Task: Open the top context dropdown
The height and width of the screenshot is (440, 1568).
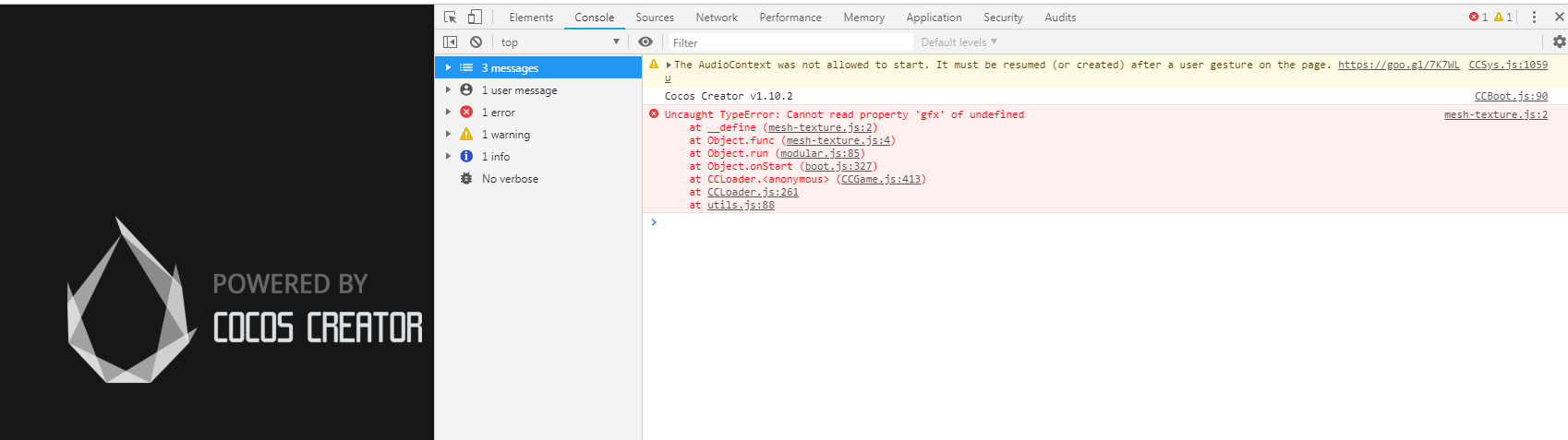Action: click(560, 42)
